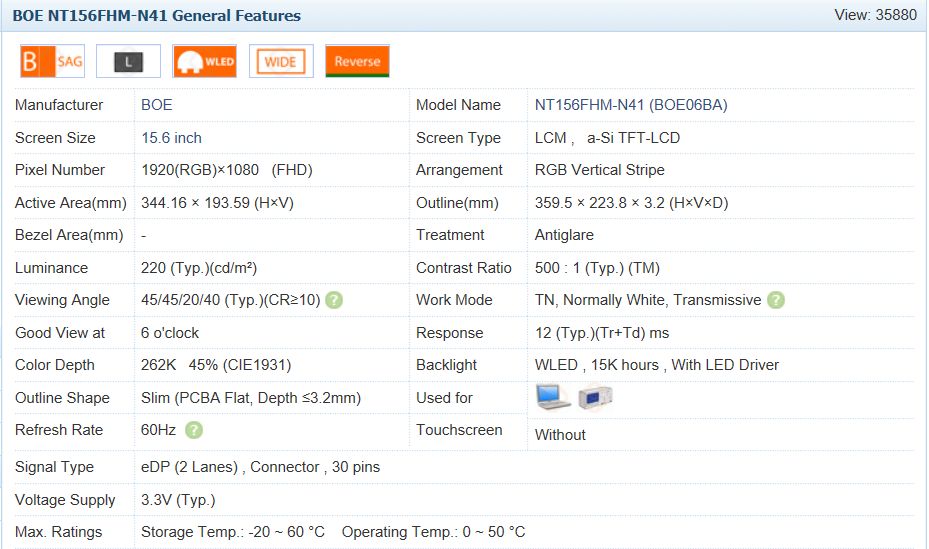The height and width of the screenshot is (549, 929).
Task: Click the BOE SAG brand badge icon
Action: coord(52,61)
